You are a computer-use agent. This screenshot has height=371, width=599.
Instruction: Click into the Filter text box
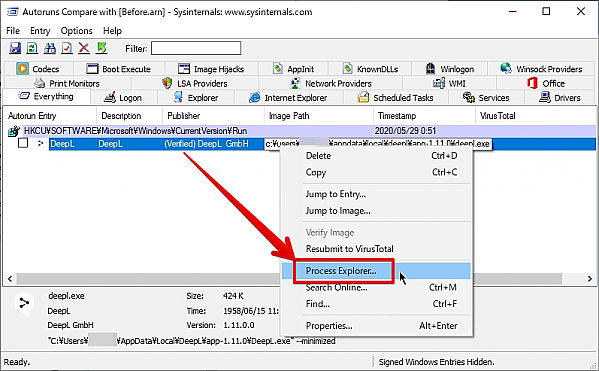point(196,48)
